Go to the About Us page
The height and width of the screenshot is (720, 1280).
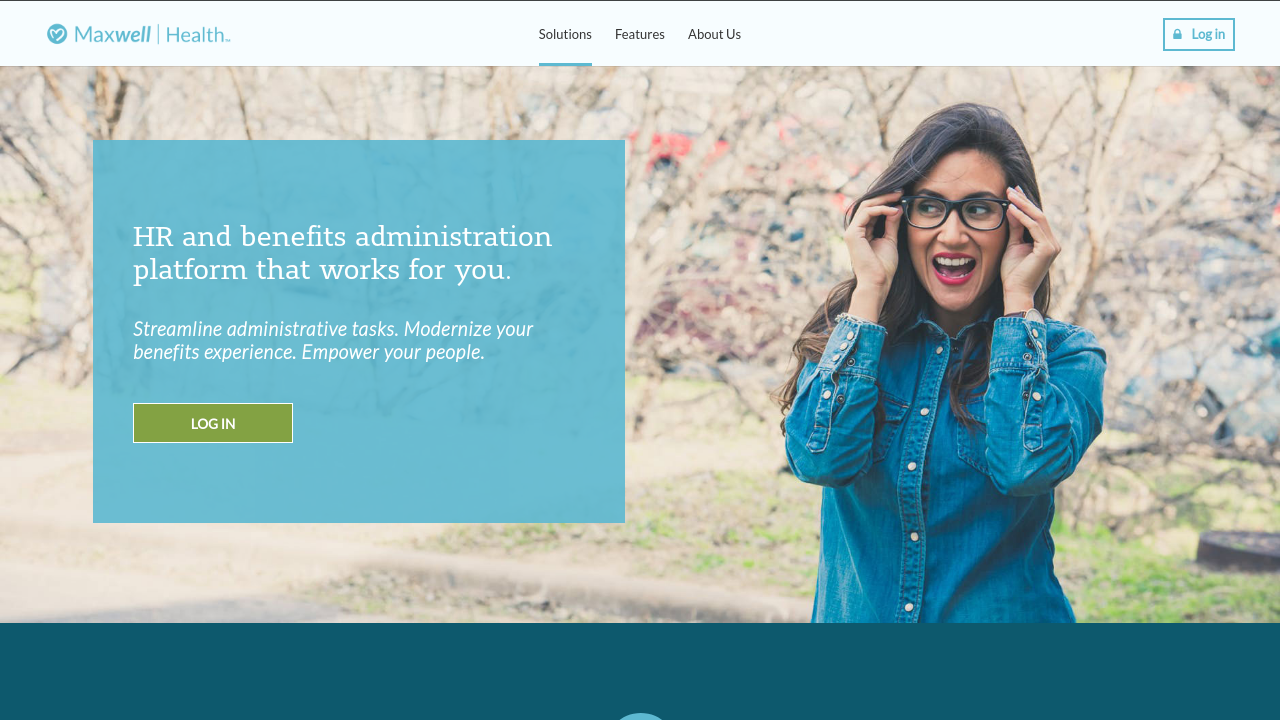pyautogui.click(x=714, y=34)
